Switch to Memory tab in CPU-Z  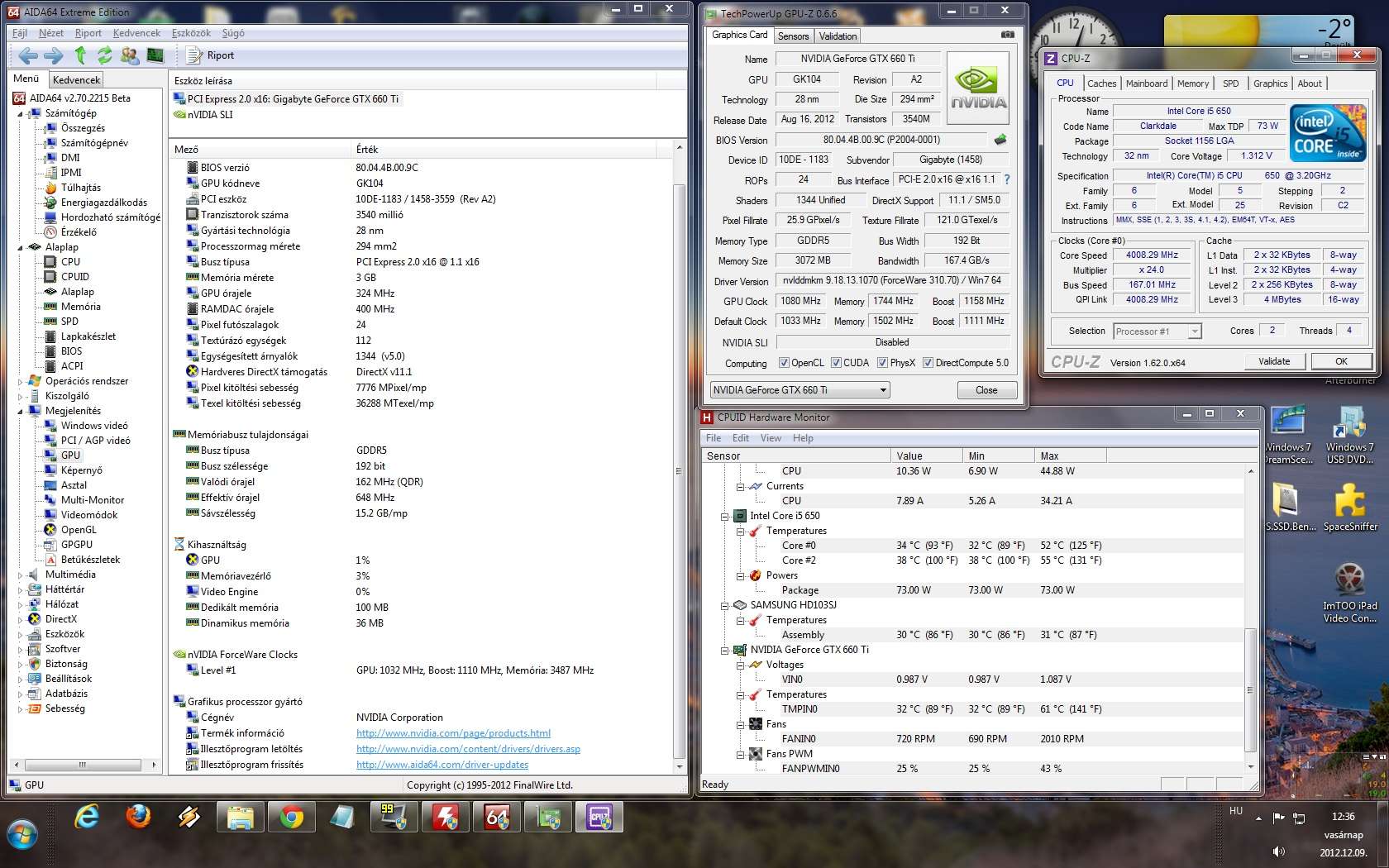click(1192, 83)
